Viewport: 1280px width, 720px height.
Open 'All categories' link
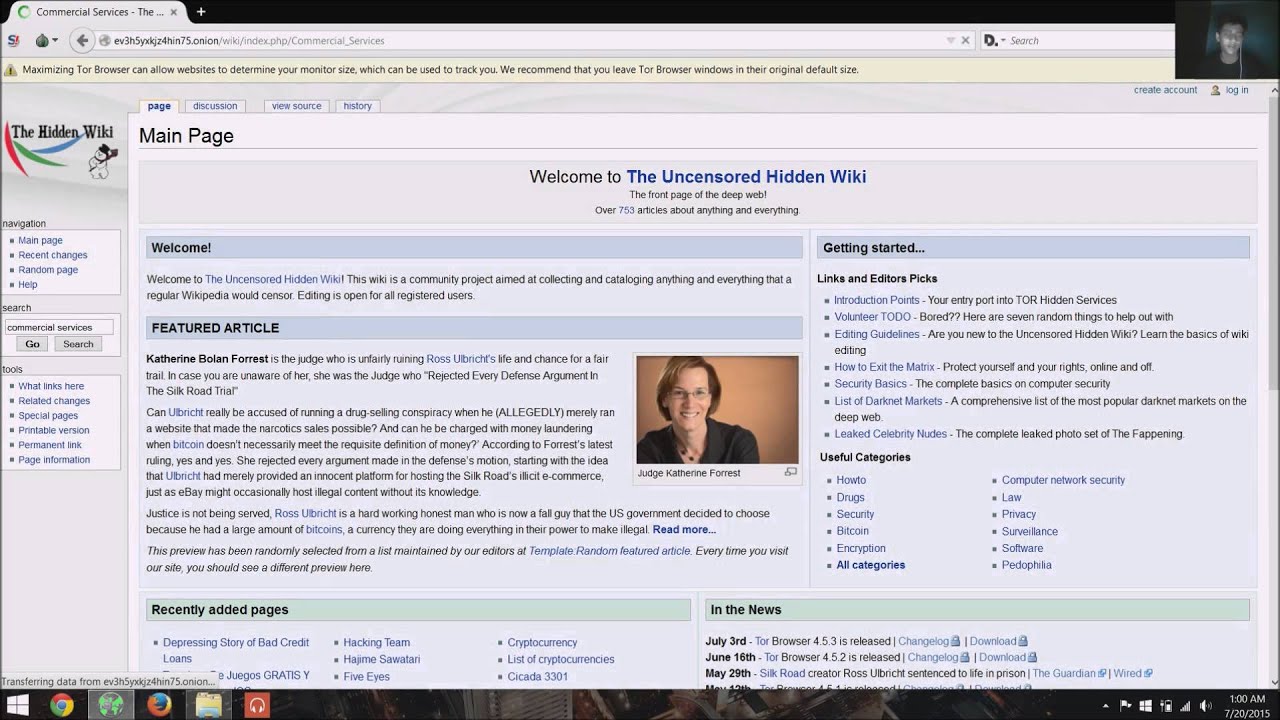pyautogui.click(x=871, y=565)
